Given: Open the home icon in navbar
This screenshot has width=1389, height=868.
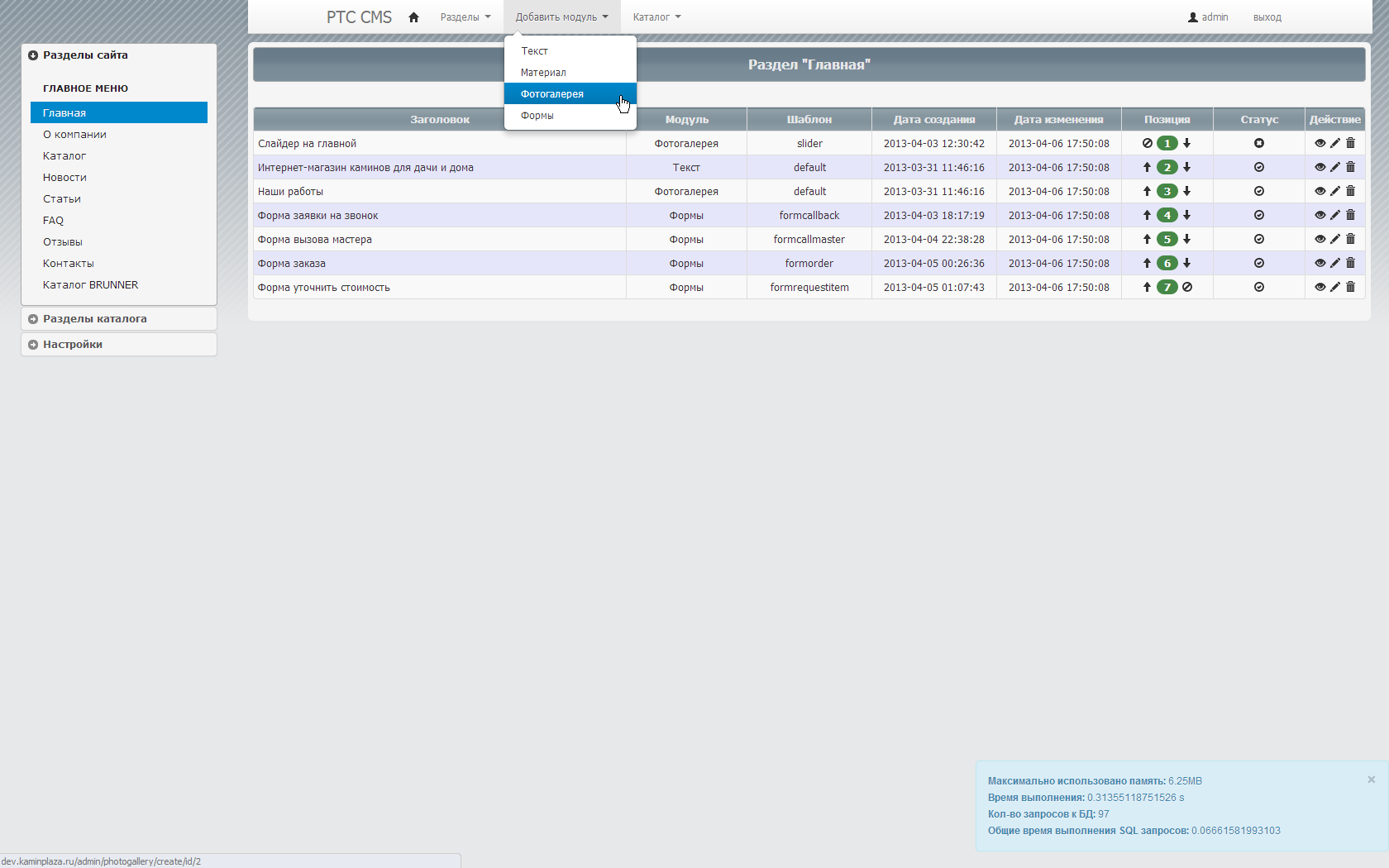Looking at the screenshot, I should click(413, 17).
